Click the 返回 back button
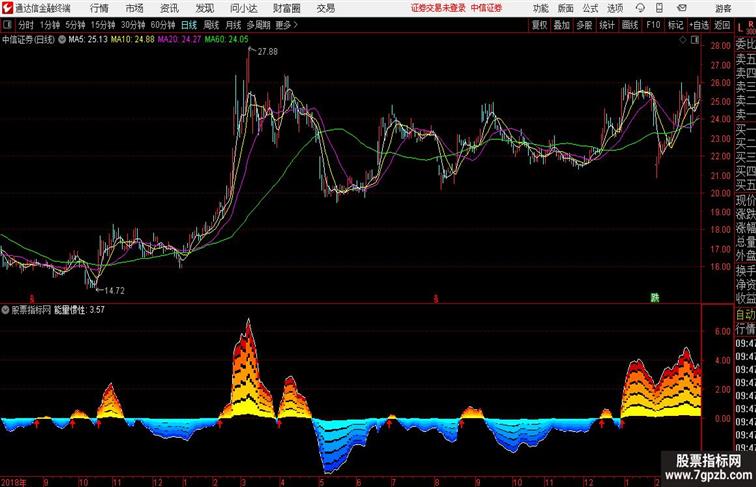 (x=722, y=25)
